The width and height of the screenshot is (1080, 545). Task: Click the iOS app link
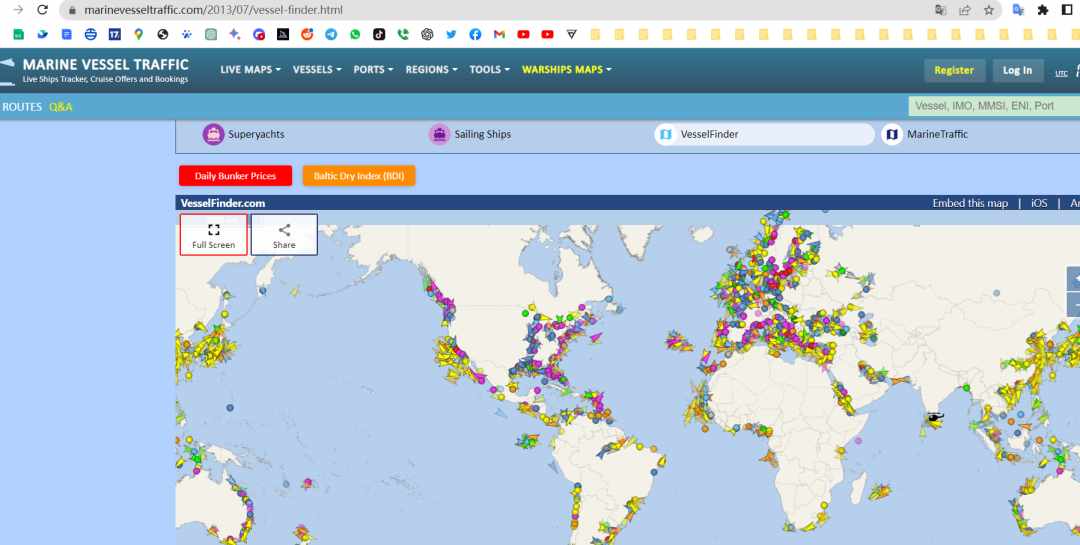pyautogui.click(x=1039, y=203)
